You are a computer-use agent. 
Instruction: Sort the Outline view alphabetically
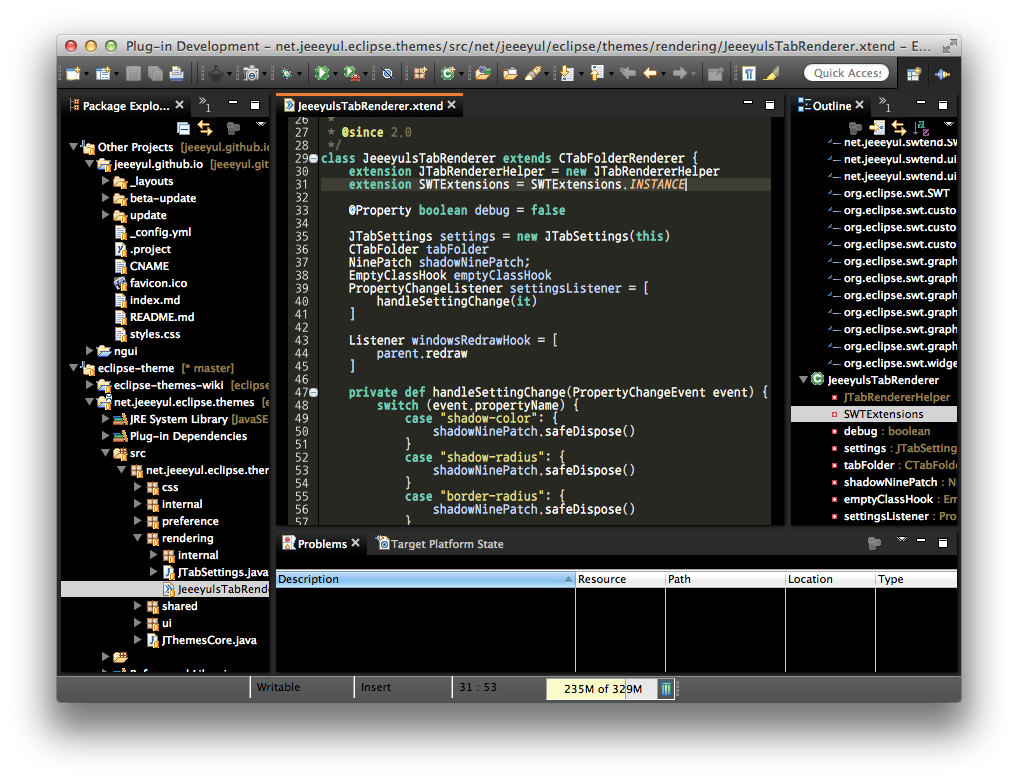click(x=921, y=128)
